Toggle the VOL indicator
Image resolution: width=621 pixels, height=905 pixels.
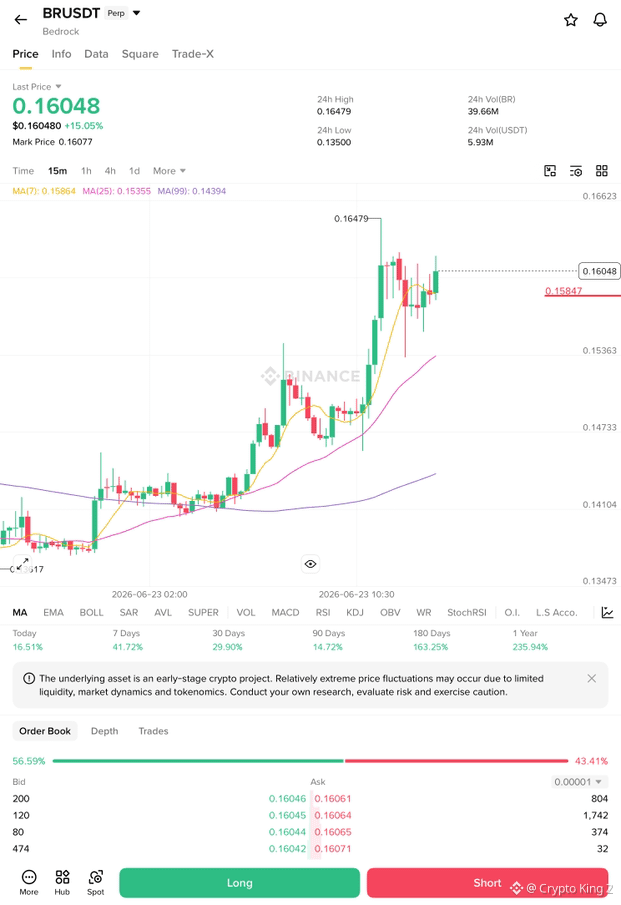pos(246,612)
